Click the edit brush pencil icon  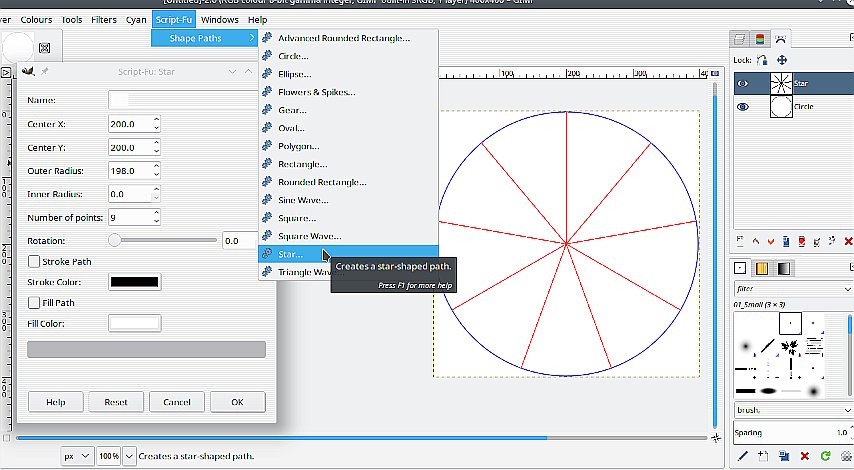coord(742,456)
